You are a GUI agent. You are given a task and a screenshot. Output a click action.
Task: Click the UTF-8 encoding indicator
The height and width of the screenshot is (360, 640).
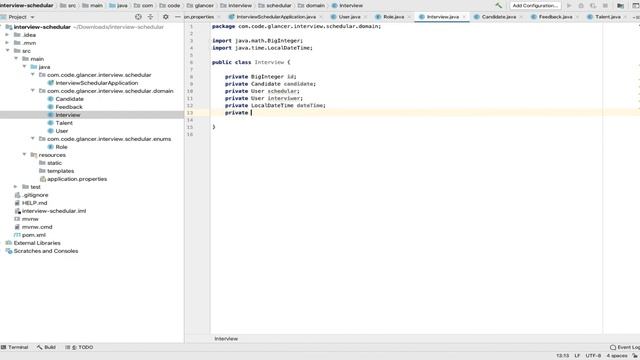point(593,356)
